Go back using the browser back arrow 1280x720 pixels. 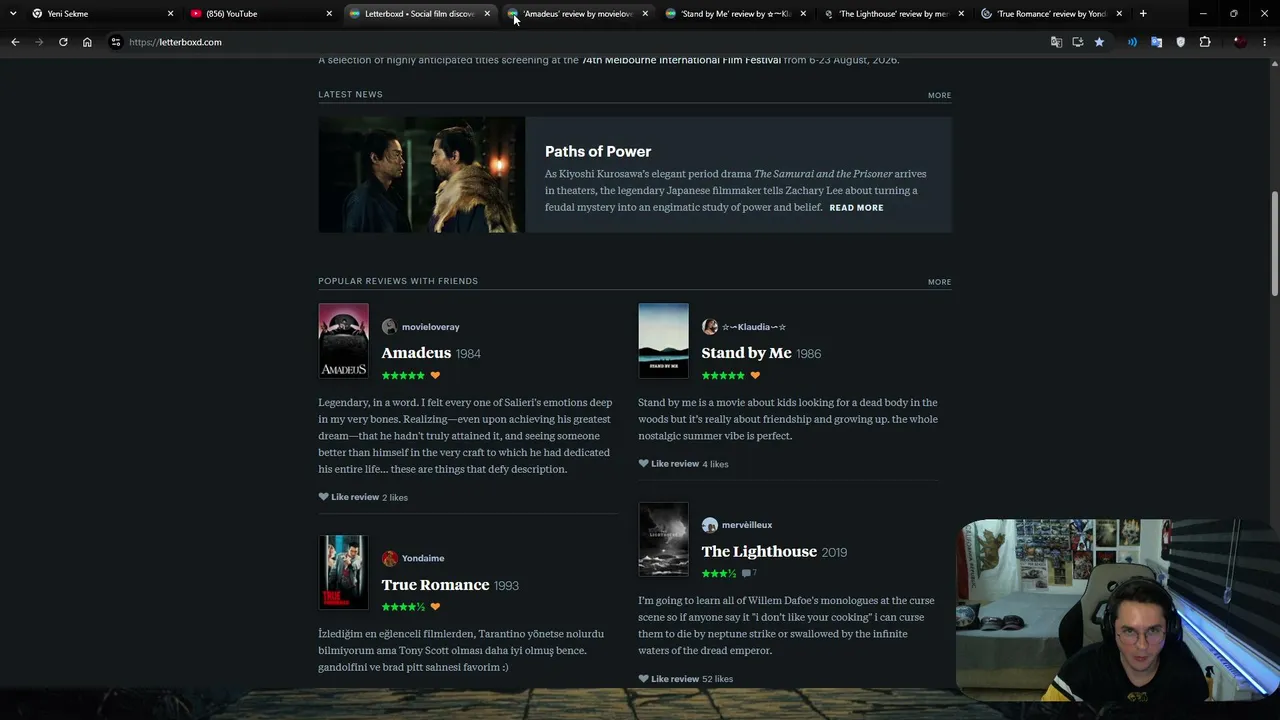15,42
